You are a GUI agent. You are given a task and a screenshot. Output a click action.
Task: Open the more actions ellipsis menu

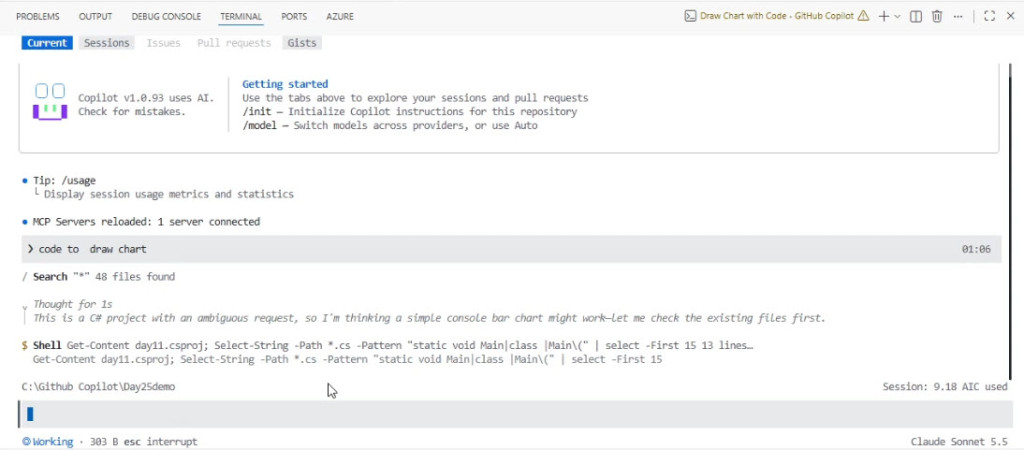(x=958, y=16)
